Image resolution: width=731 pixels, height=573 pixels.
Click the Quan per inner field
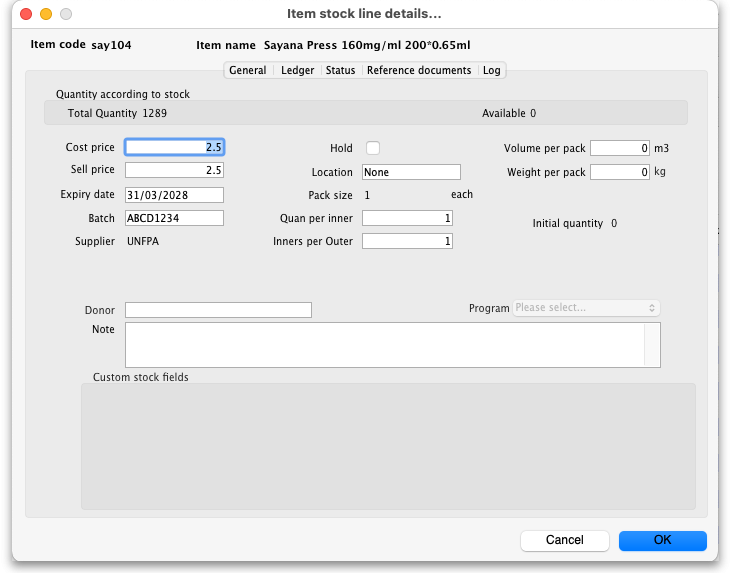406,218
